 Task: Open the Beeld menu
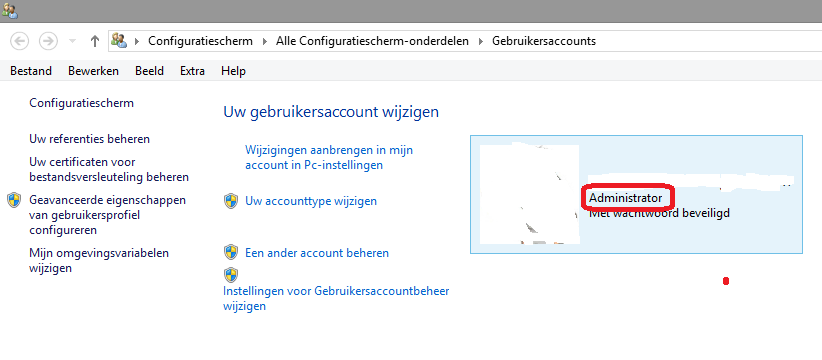tap(149, 71)
